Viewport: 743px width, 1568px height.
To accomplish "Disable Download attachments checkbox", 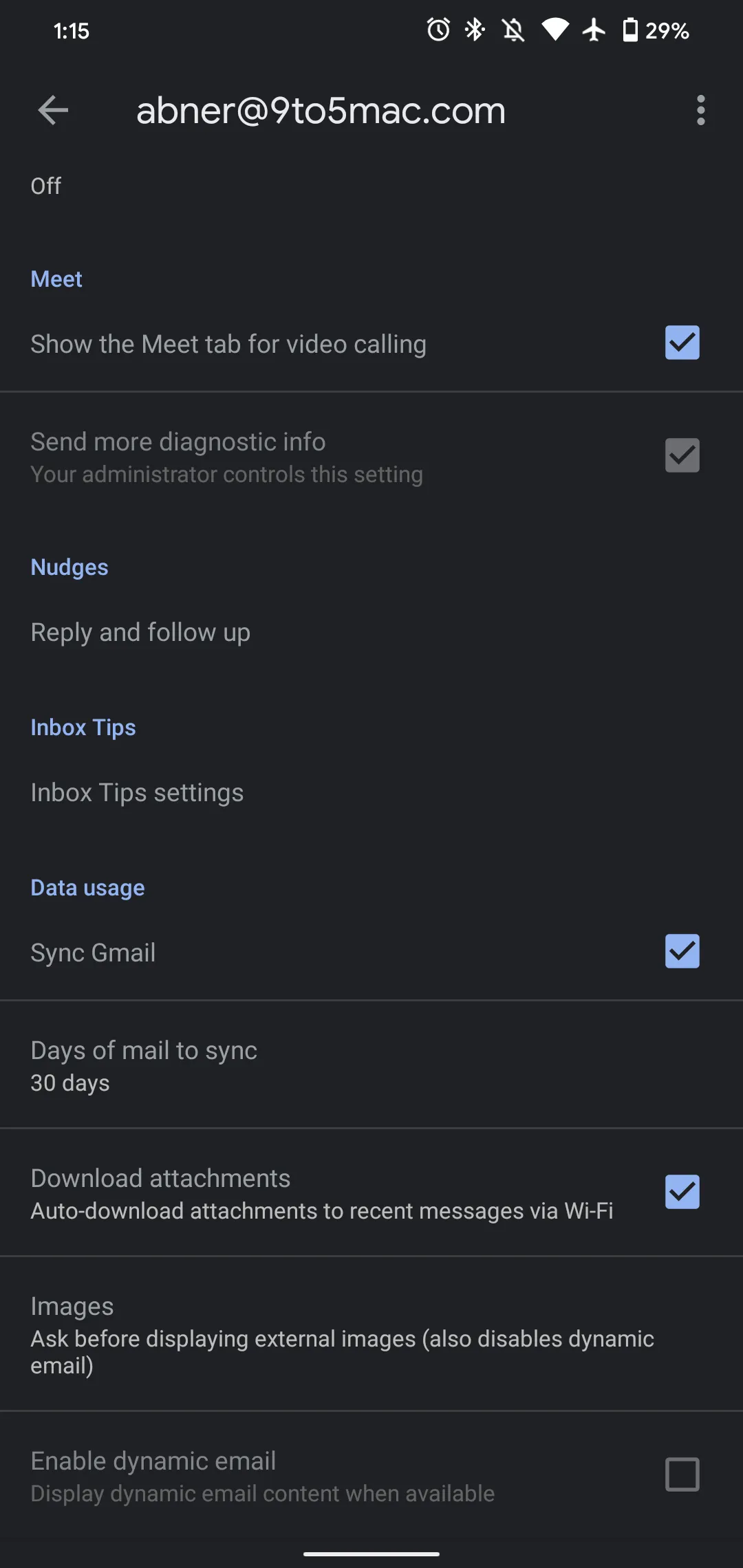I will [x=682, y=1192].
